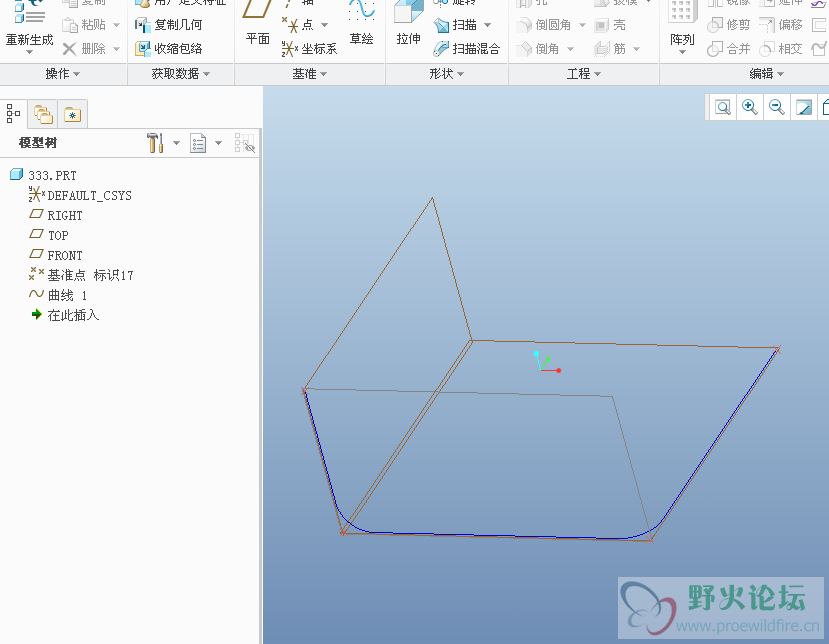Image resolution: width=829 pixels, height=644 pixels.
Task: Select the Trim (修剪) tool
Action: [729, 25]
